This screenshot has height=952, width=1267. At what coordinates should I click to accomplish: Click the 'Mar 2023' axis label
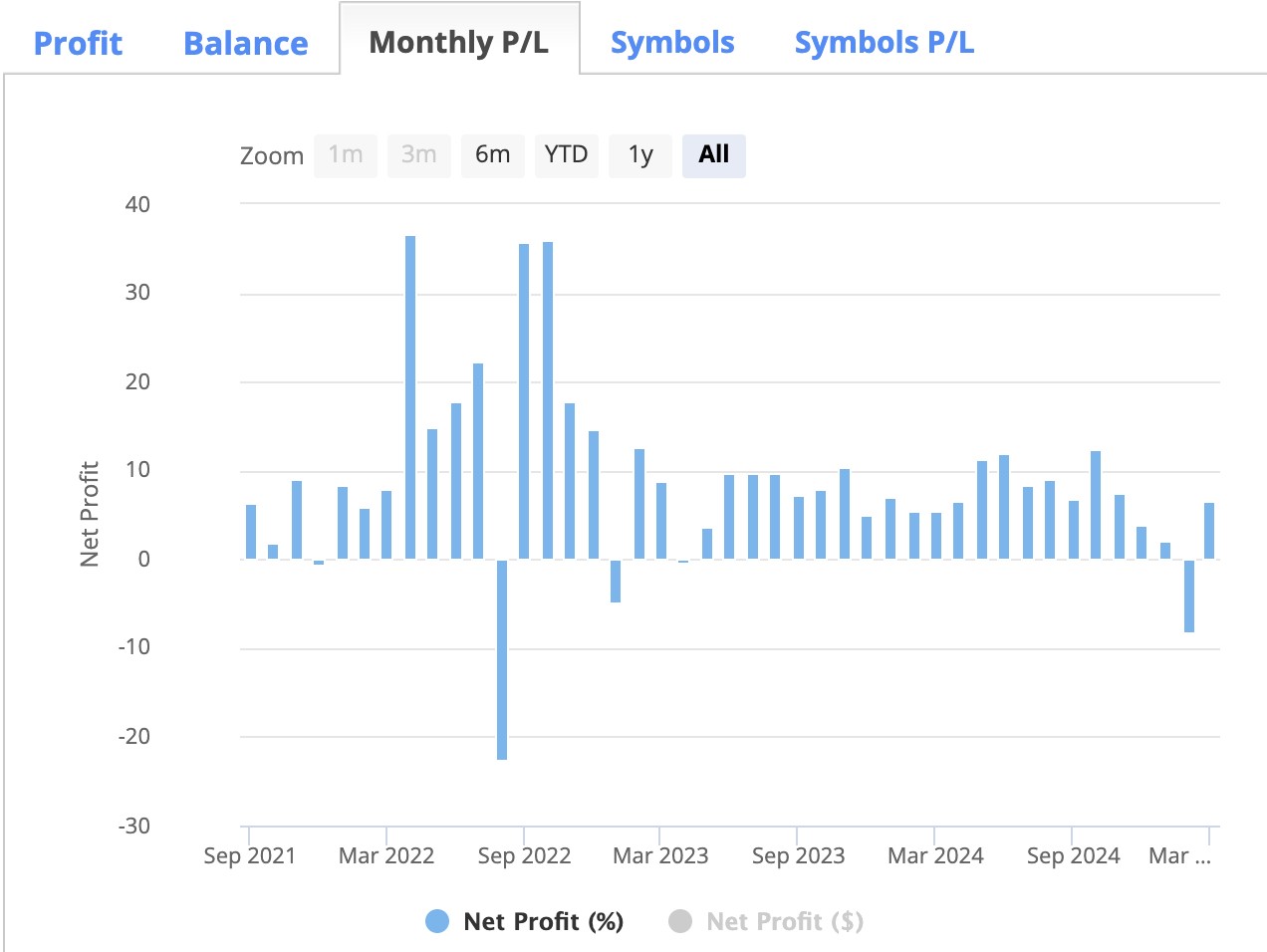[660, 855]
